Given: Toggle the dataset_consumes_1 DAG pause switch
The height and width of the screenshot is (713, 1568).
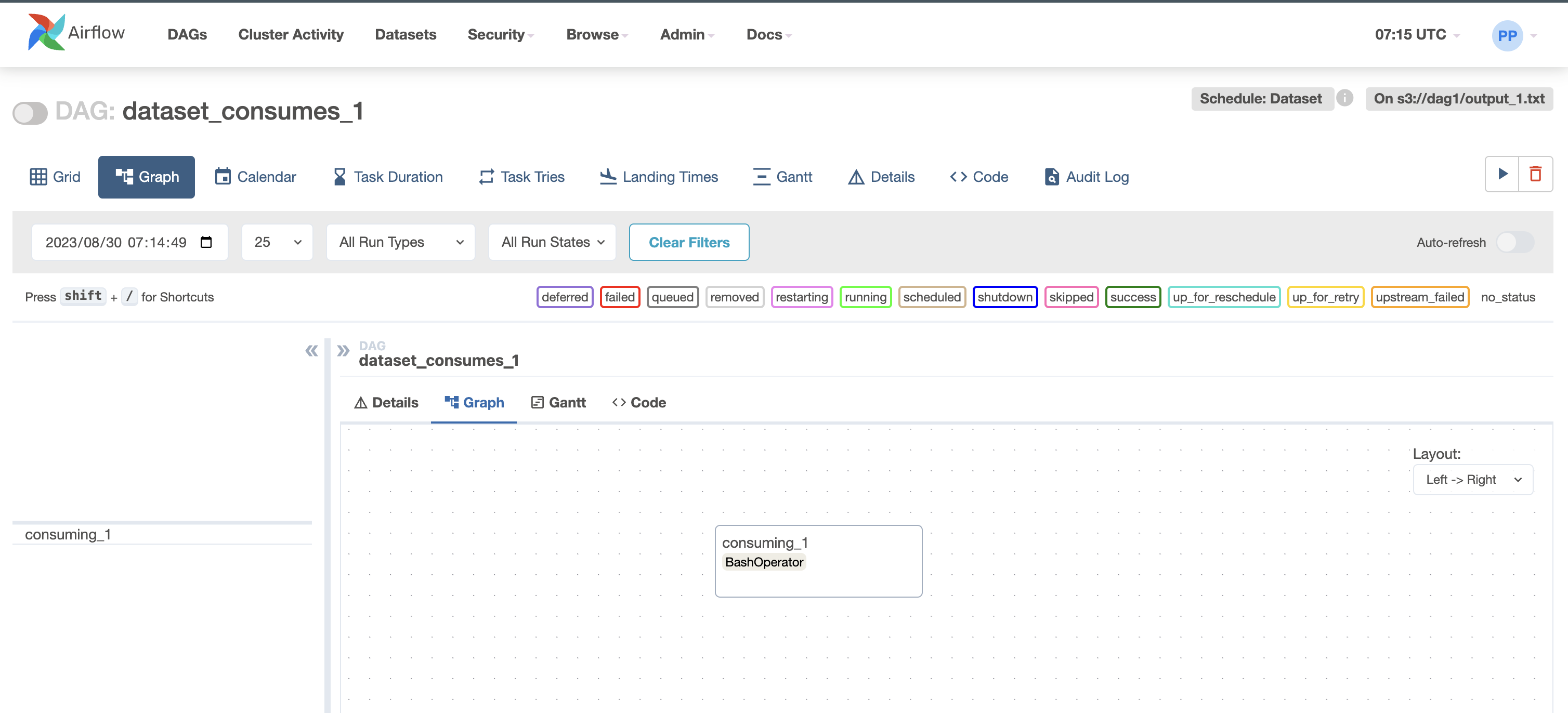Looking at the screenshot, I should [x=31, y=113].
